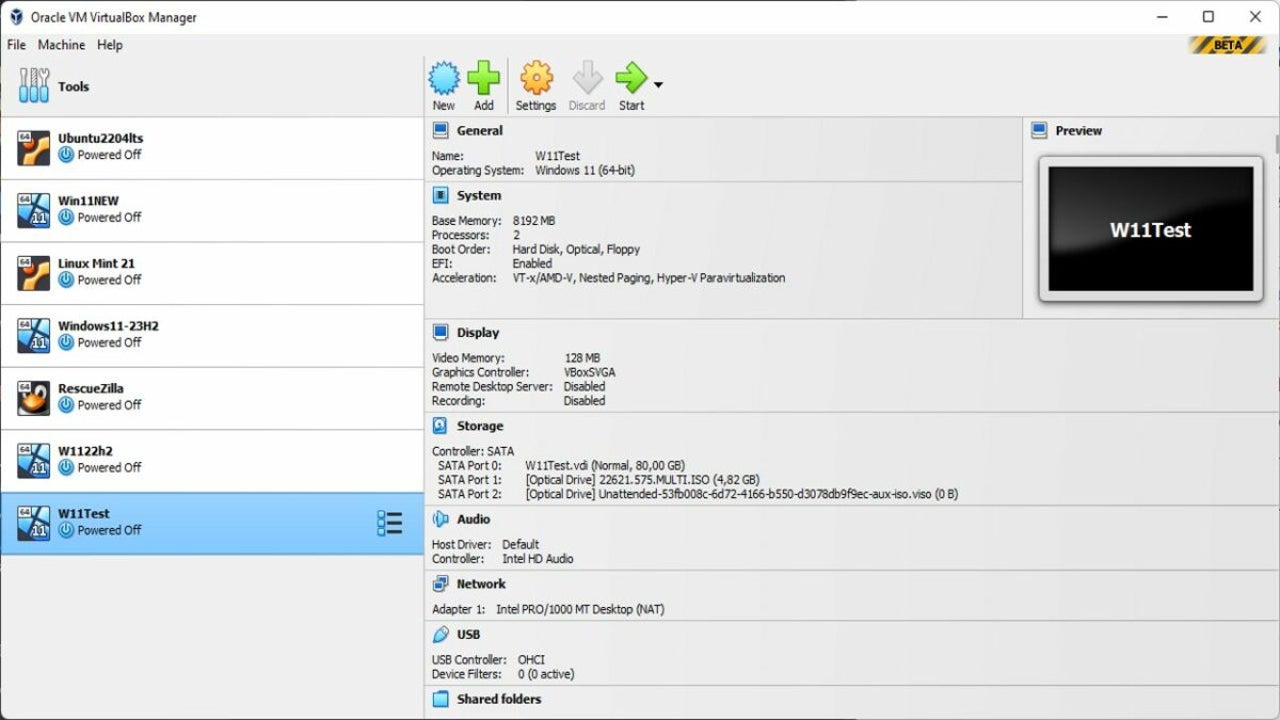The height and width of the screenshot is (720, 1280).
Task: Click the Linux Mint 21 OS icon
Action: point(34,273)
